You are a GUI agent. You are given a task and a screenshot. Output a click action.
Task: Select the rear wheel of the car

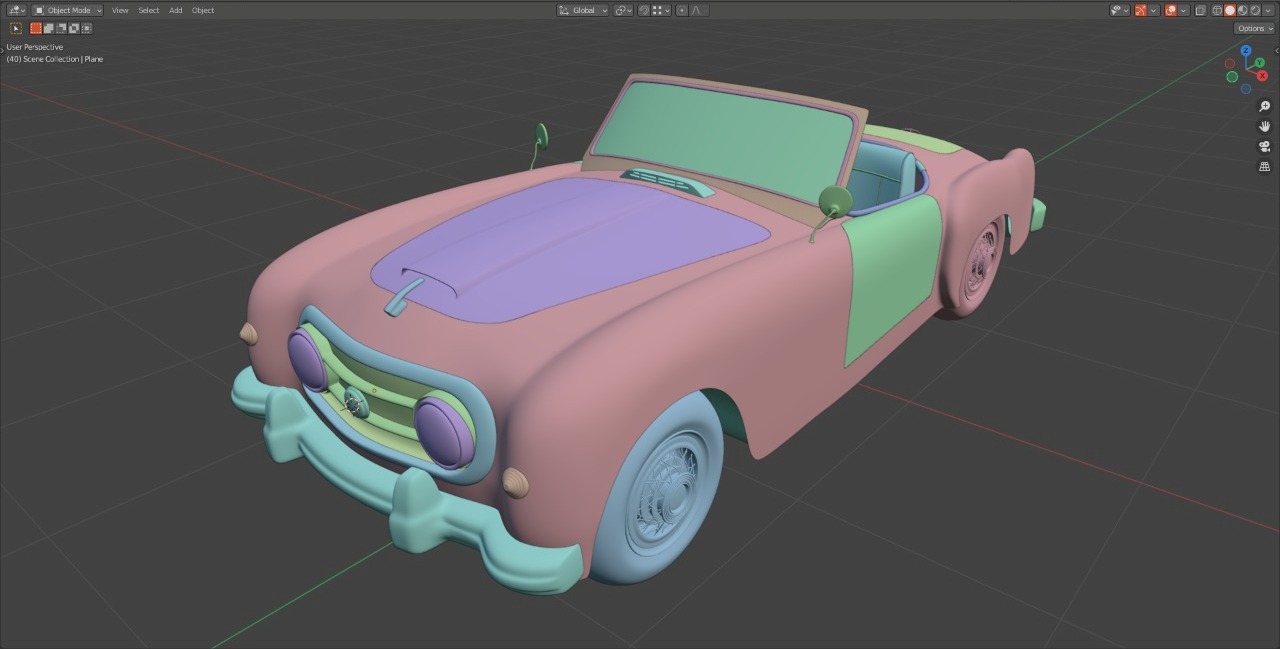coord(978,265)
